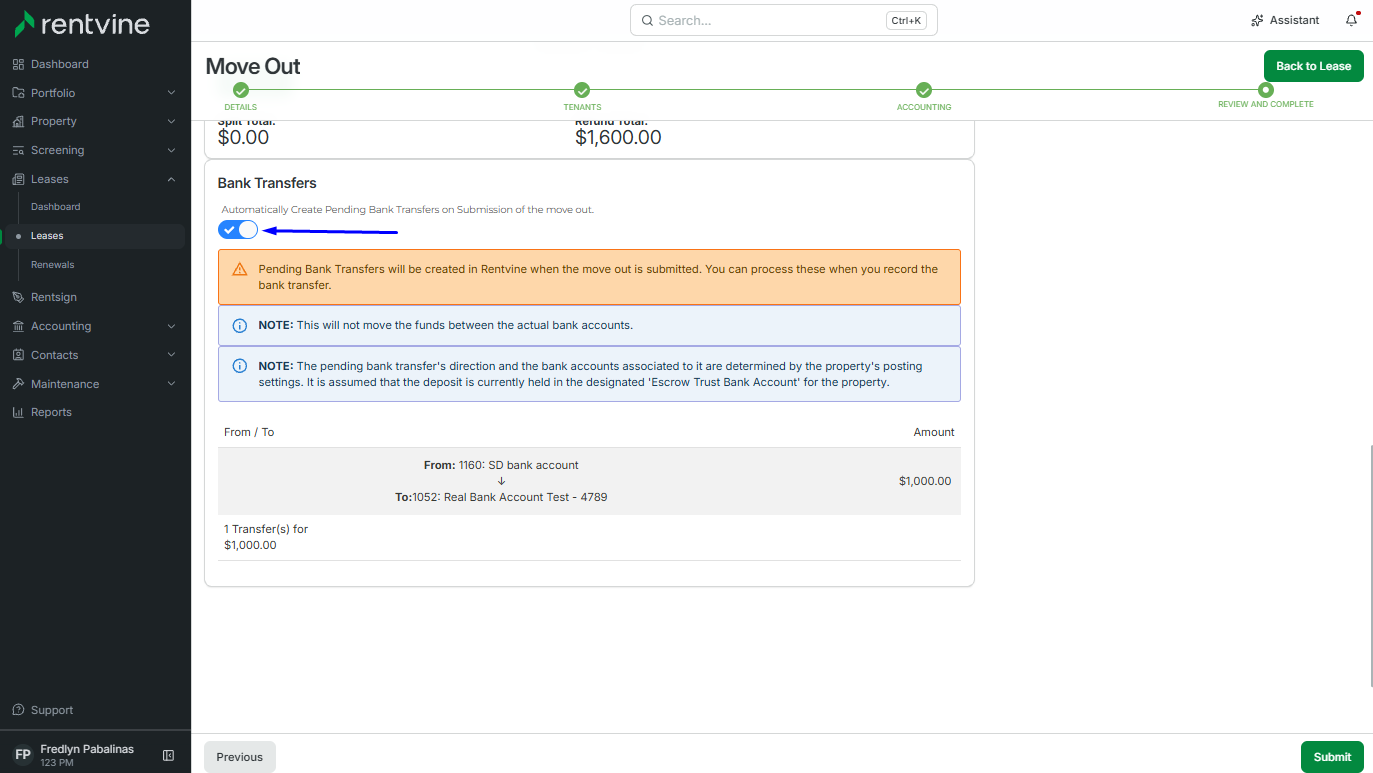
Task: Submit the move out
Action: coord(1332,757)
